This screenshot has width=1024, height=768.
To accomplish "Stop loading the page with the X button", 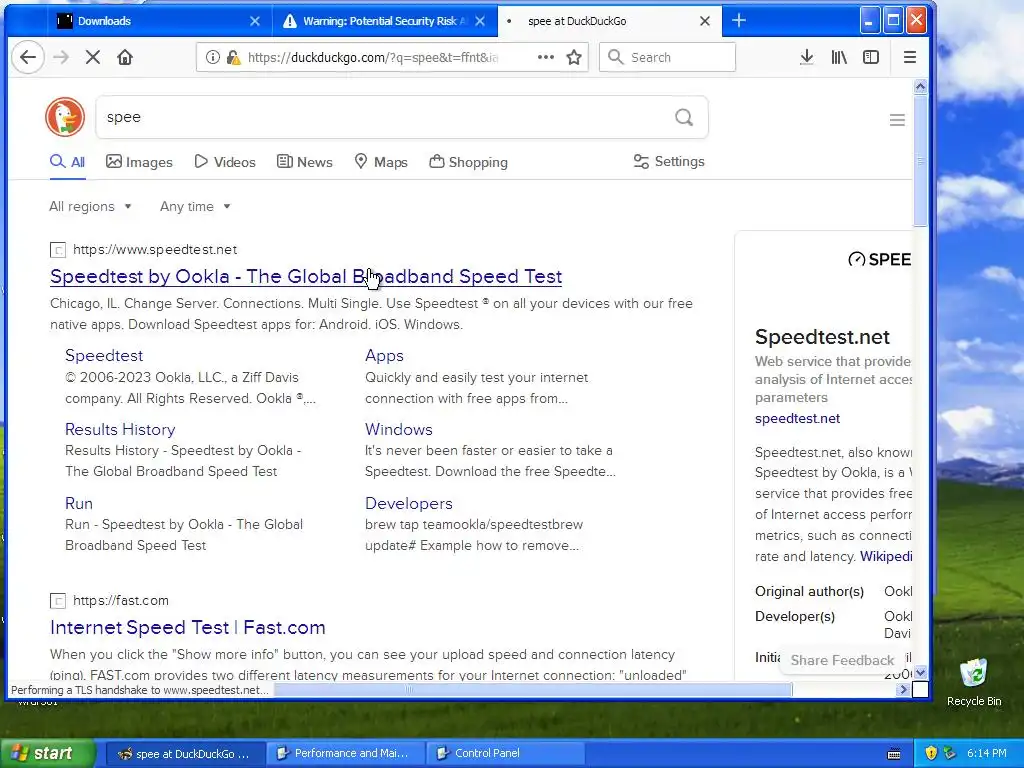I will [x=93, y=57].
